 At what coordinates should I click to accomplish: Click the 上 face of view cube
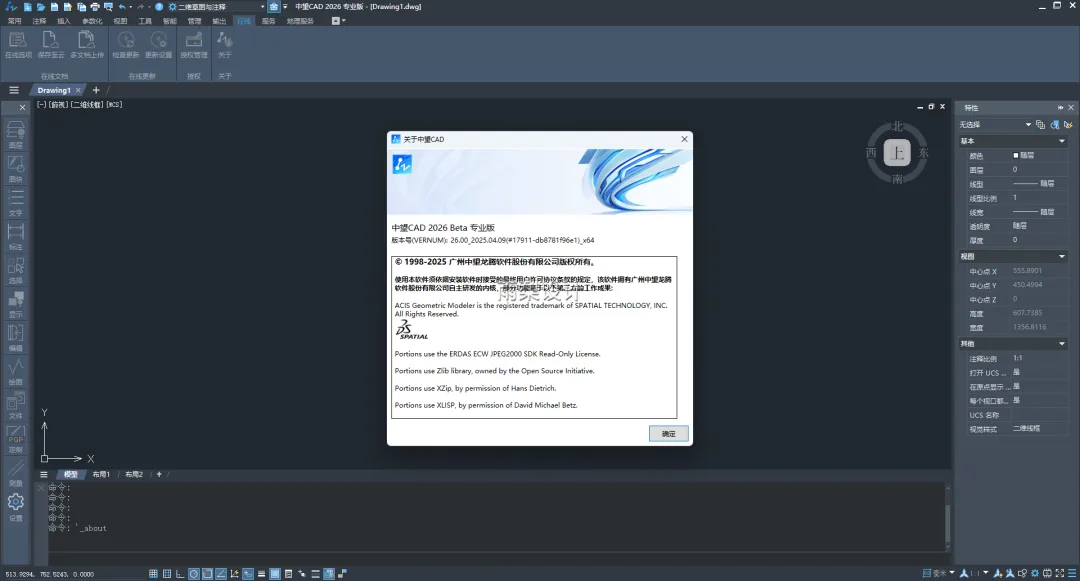pyautogui.click(x=897, y=153)
